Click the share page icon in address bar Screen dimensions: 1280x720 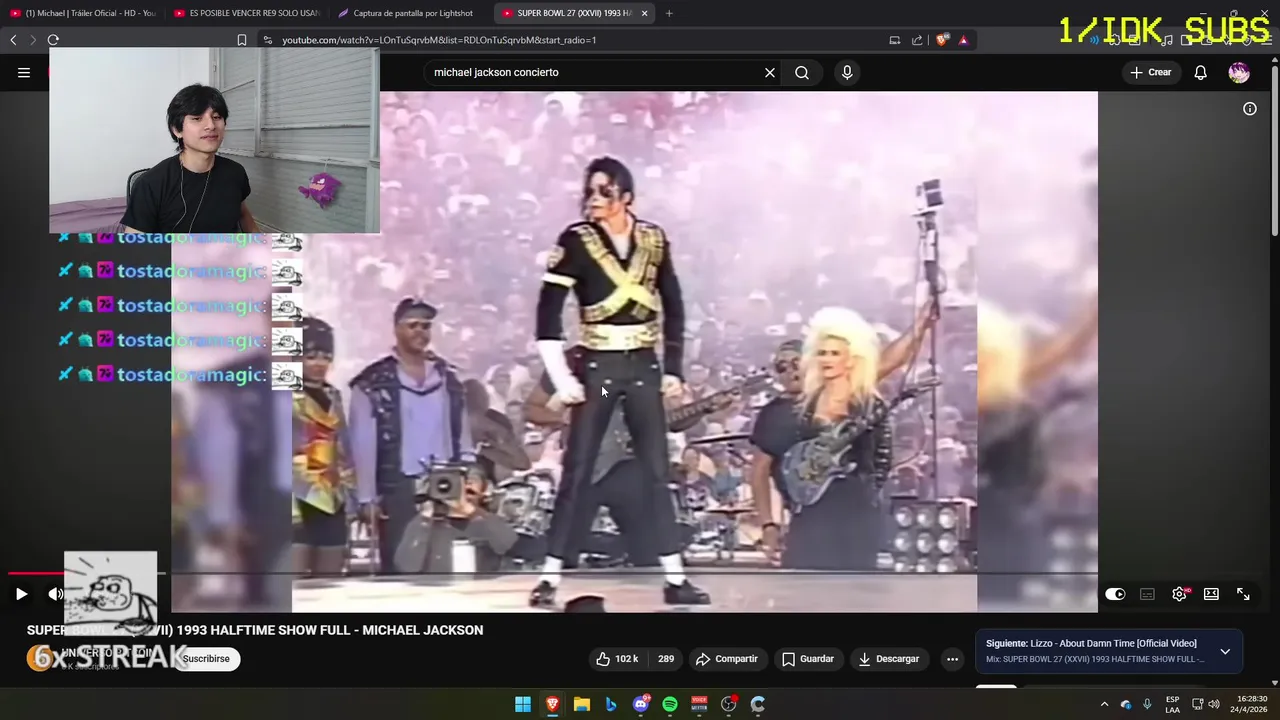point(917,40)
